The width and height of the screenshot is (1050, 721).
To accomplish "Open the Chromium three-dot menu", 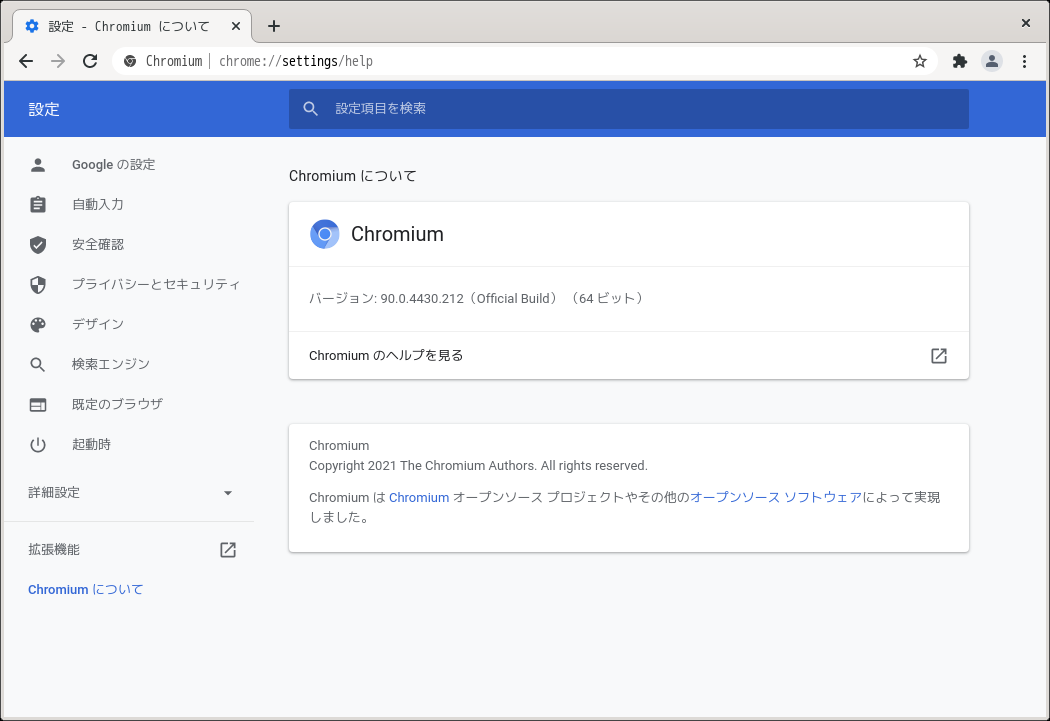I will point(1024,61).
